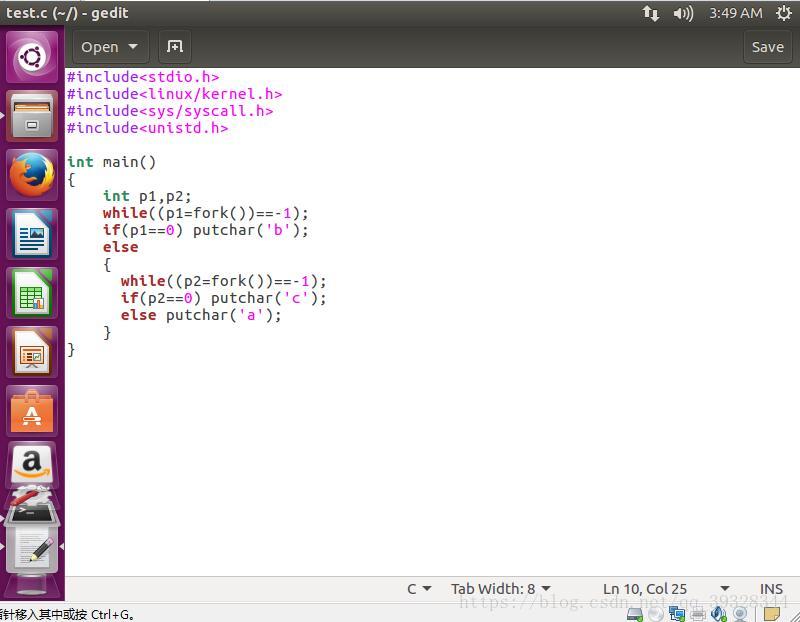Image resolution: width=800 pixels, height=622 pixels.
Task: Click the putchar('c') statement
Action: (x=268, y=298)
